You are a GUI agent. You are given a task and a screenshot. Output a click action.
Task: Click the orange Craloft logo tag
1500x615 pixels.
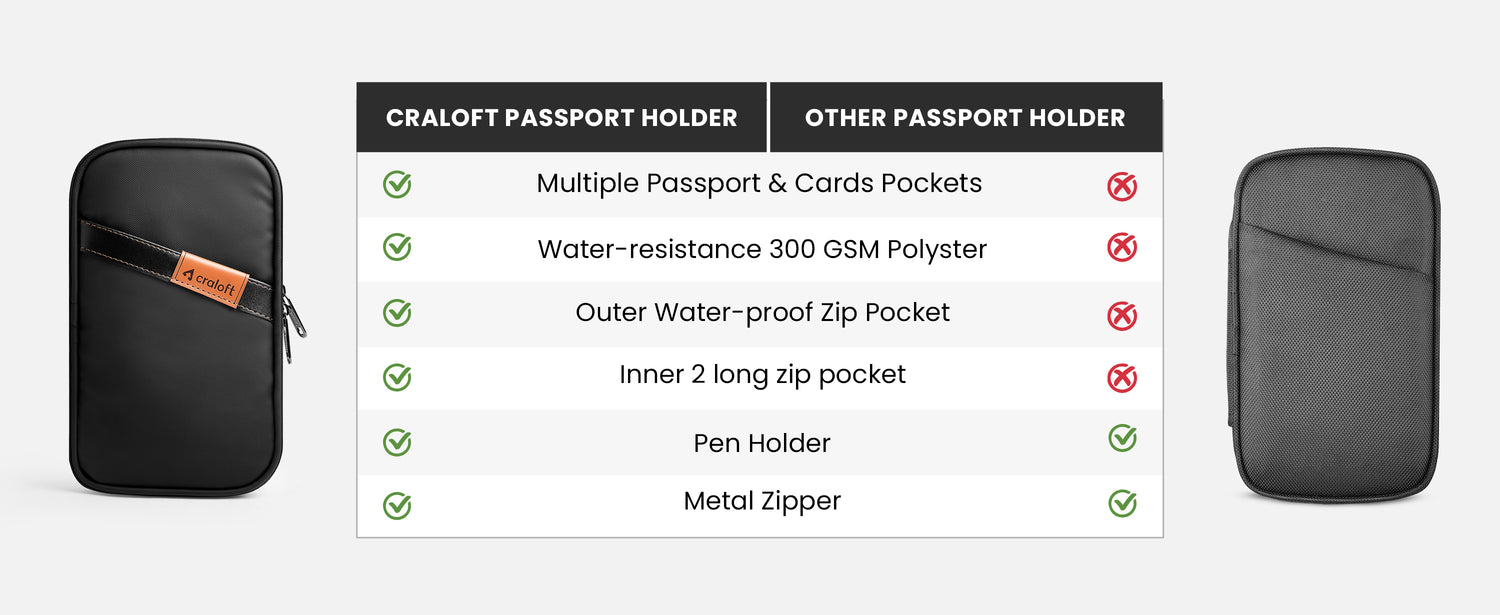click(209, 273)
